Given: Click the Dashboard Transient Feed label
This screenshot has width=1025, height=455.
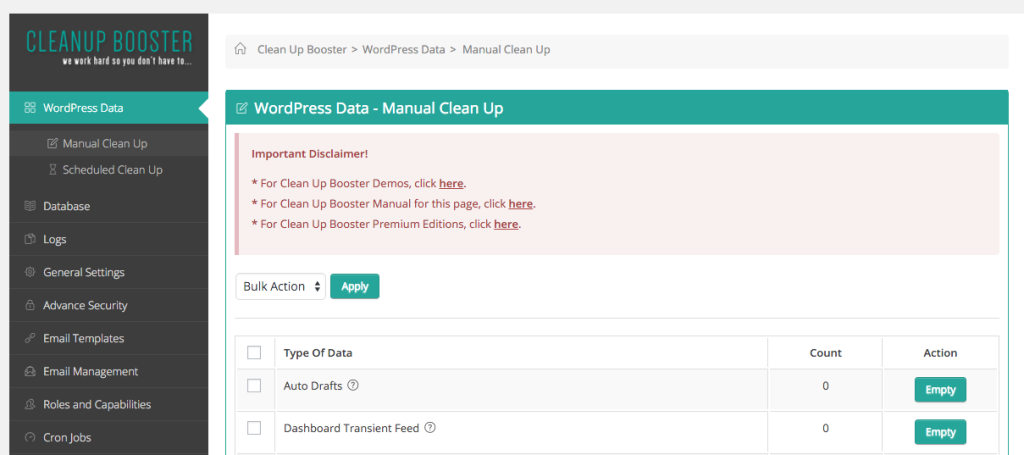Looking at the screenshot, I should (352, 428).
